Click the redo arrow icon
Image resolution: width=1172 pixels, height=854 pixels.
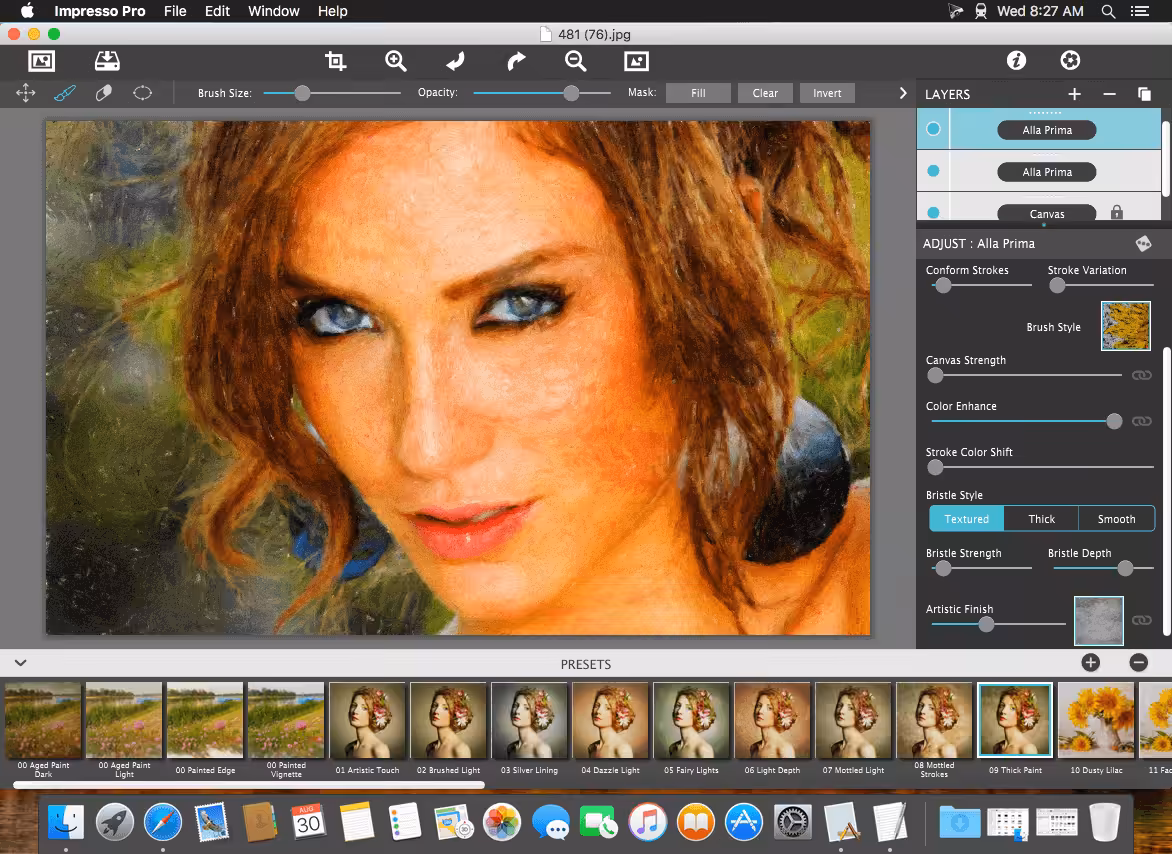tap(516, 61)
